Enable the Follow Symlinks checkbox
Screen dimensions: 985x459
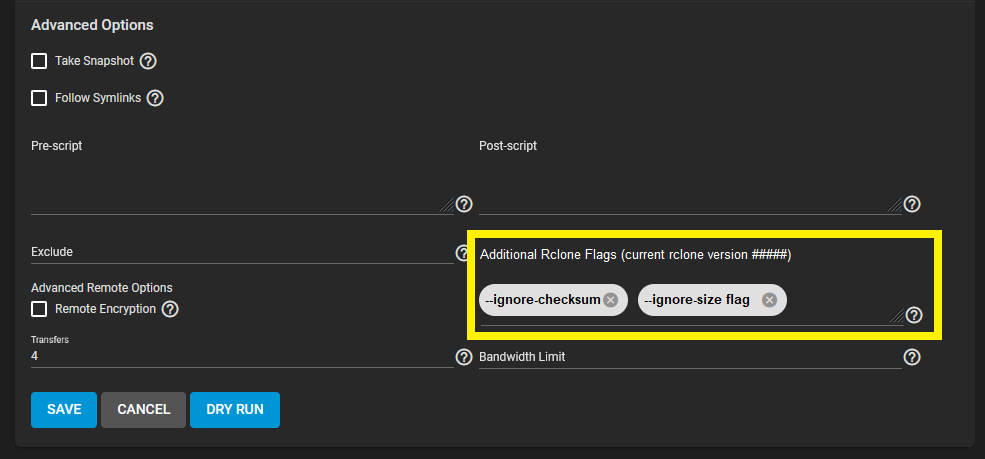(x=39, y=98)
